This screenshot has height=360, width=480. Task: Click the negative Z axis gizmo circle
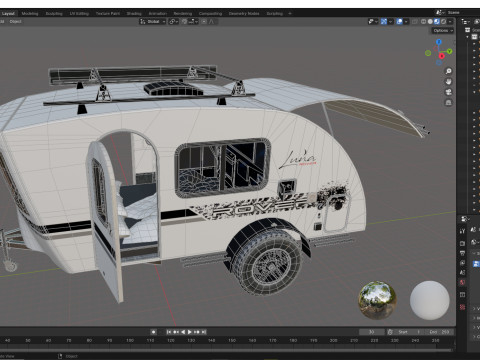click(439, 62)
